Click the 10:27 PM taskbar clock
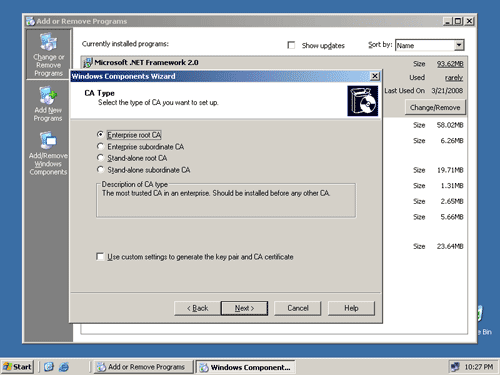Screen dimensions: 500x375 pos(479,367)
